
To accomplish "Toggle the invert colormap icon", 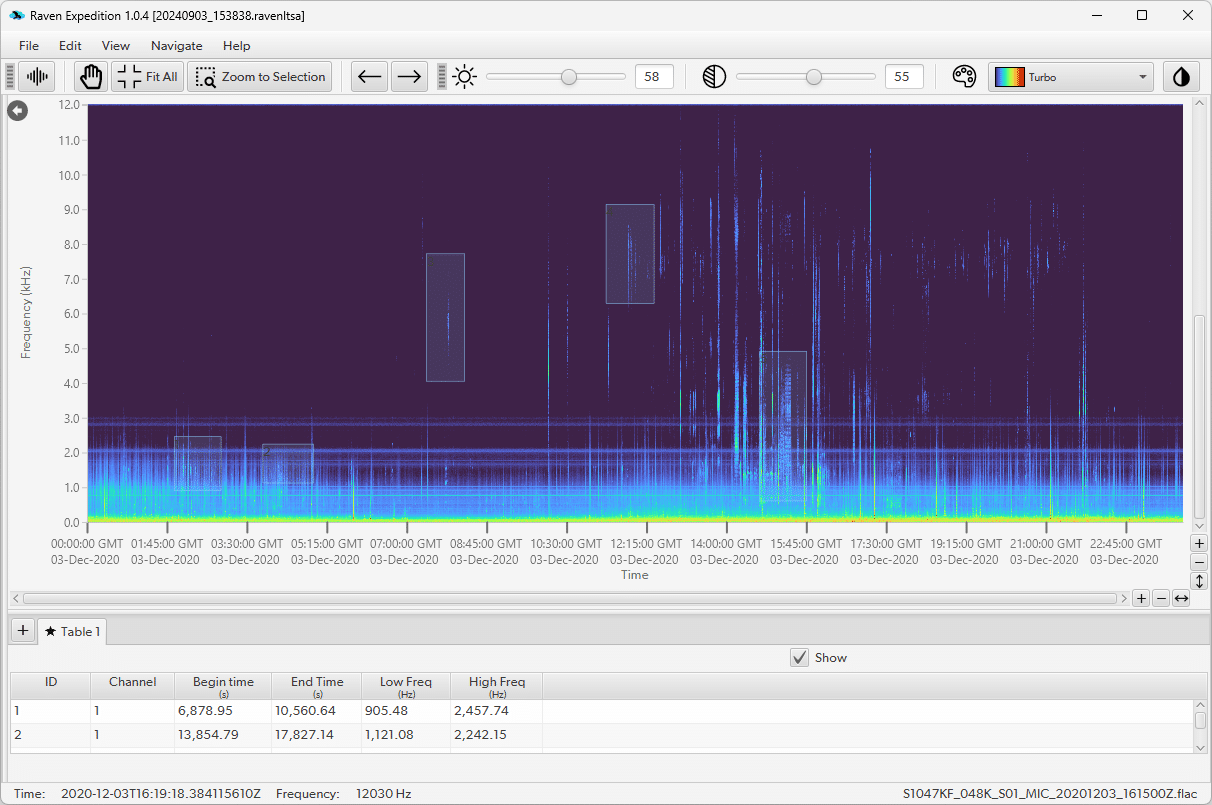I will (1182, 77).
